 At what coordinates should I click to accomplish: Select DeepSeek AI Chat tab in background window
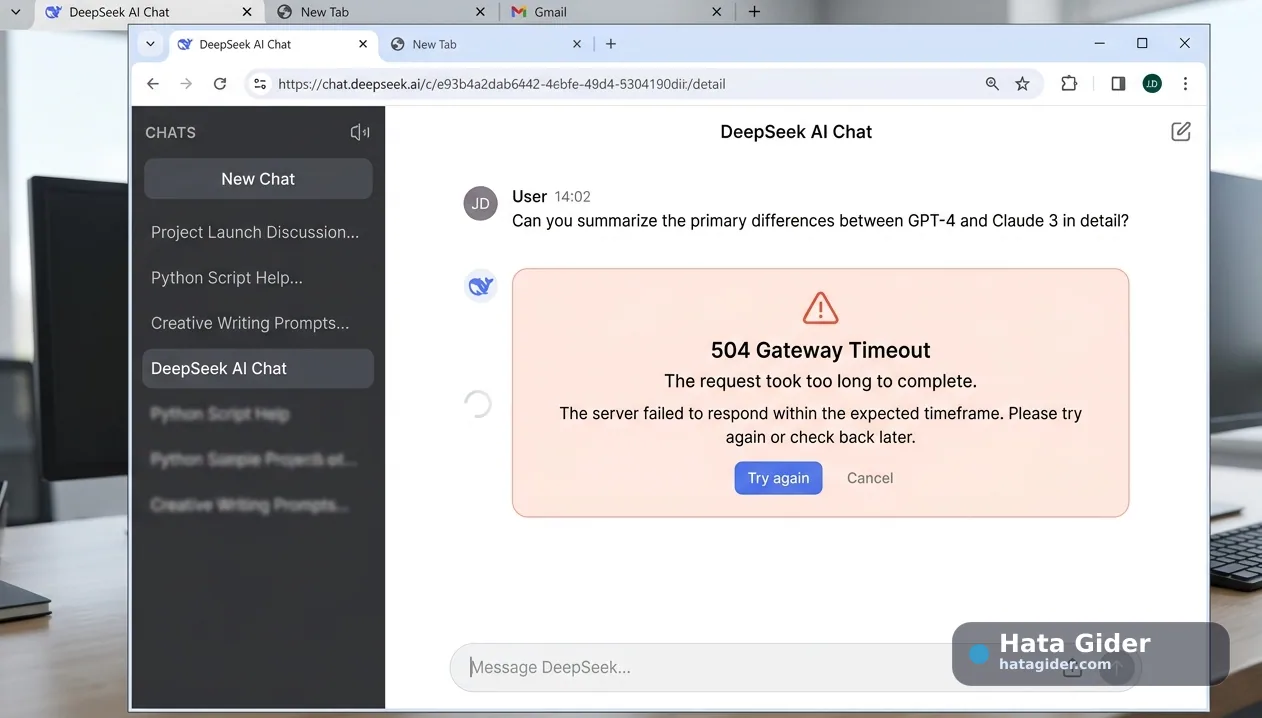point(148,12)
